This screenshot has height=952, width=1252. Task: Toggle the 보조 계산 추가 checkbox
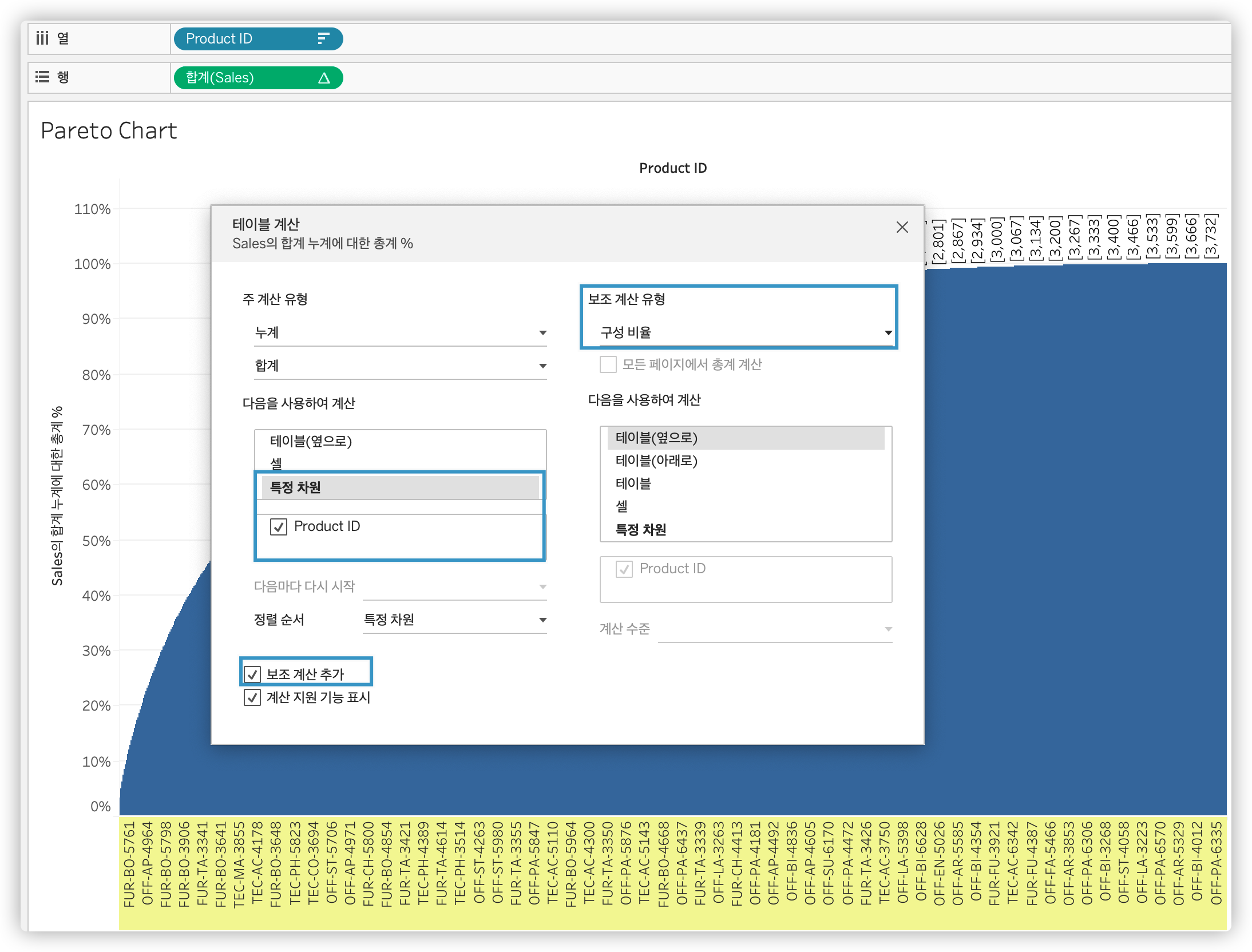(252, 675)
